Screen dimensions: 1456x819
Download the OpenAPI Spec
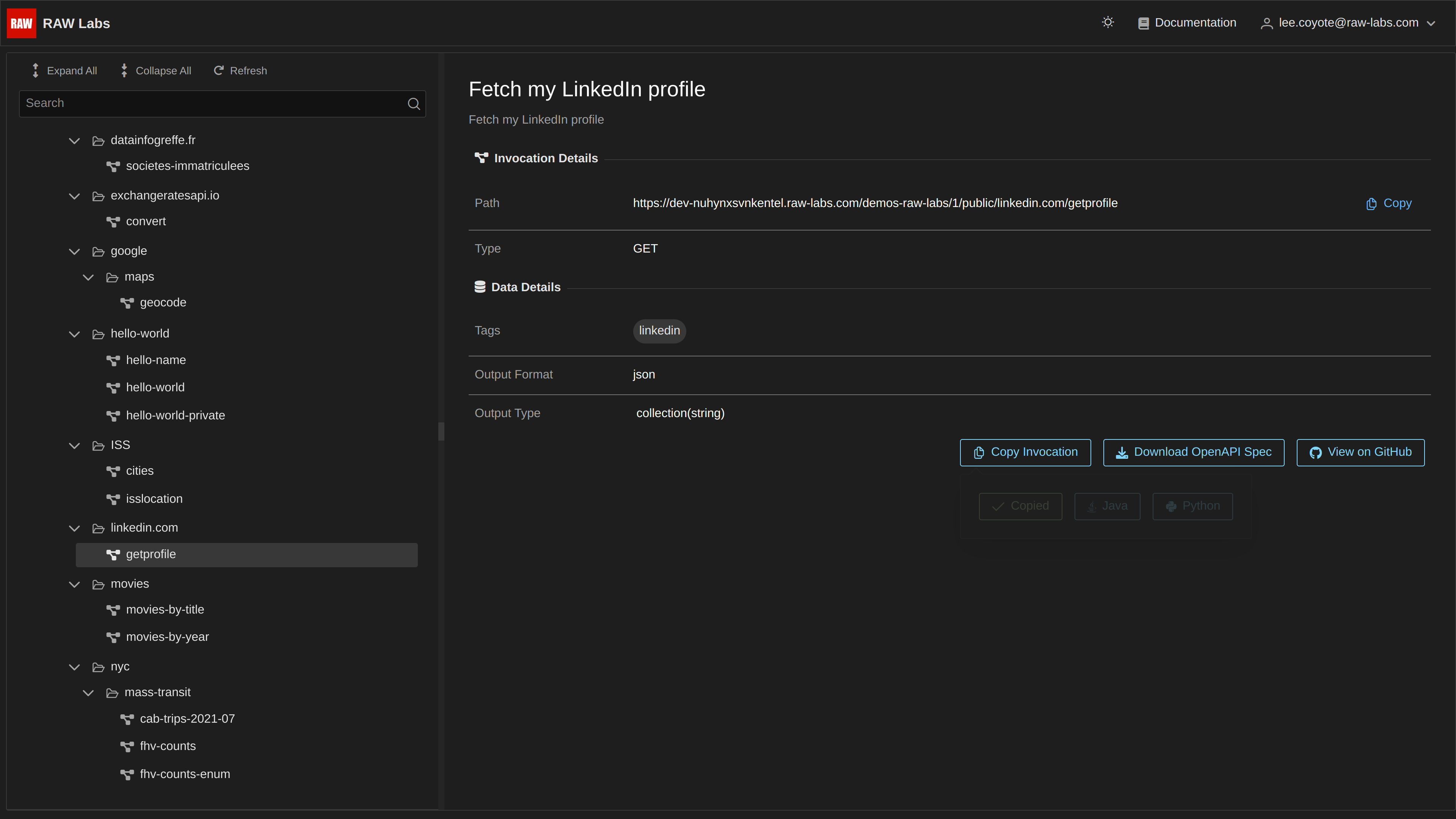tap(1194, 452)
